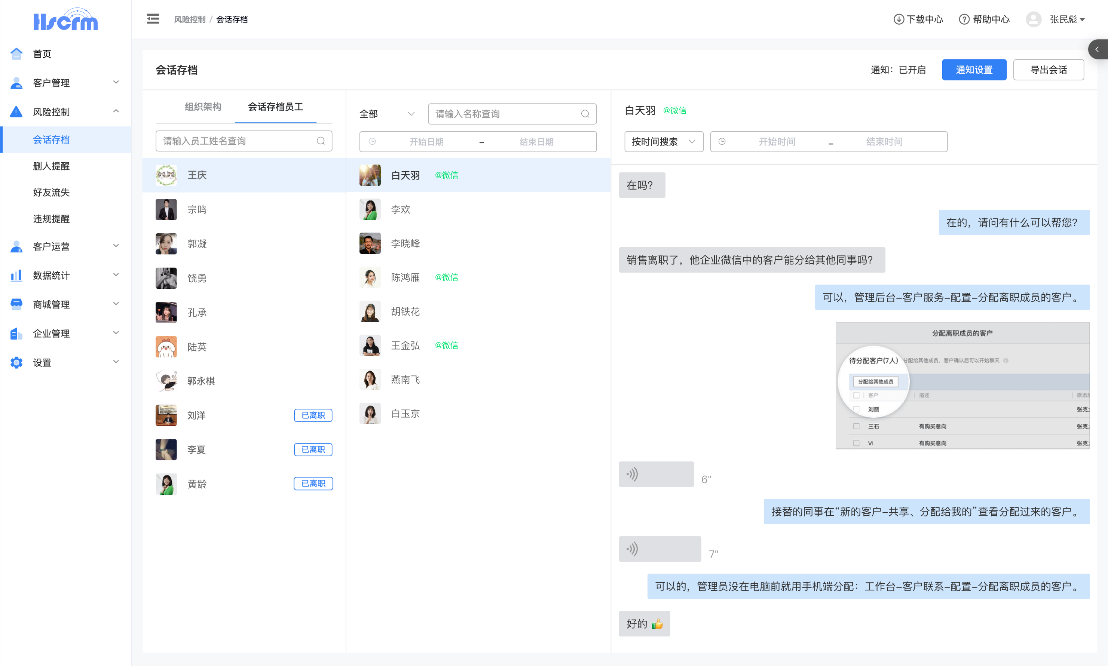Open the 按时间搜索 dropdown

(x=664, y=142)
